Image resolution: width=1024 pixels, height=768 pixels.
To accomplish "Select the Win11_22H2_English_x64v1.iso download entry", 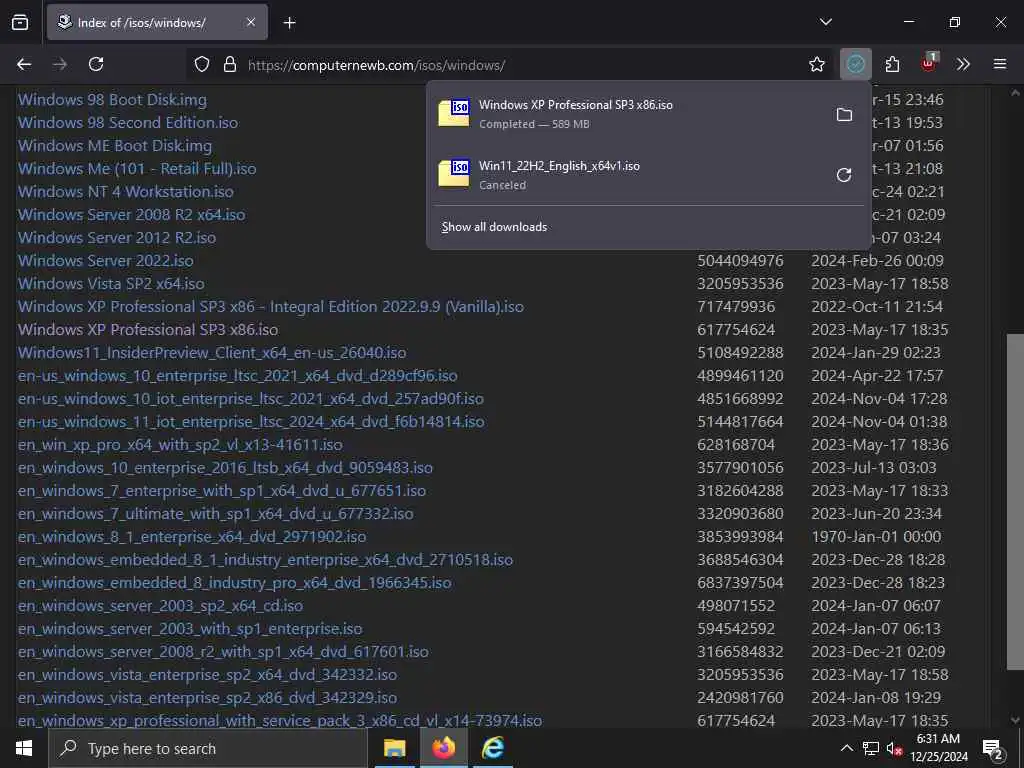I will click(x=627, y=175).
